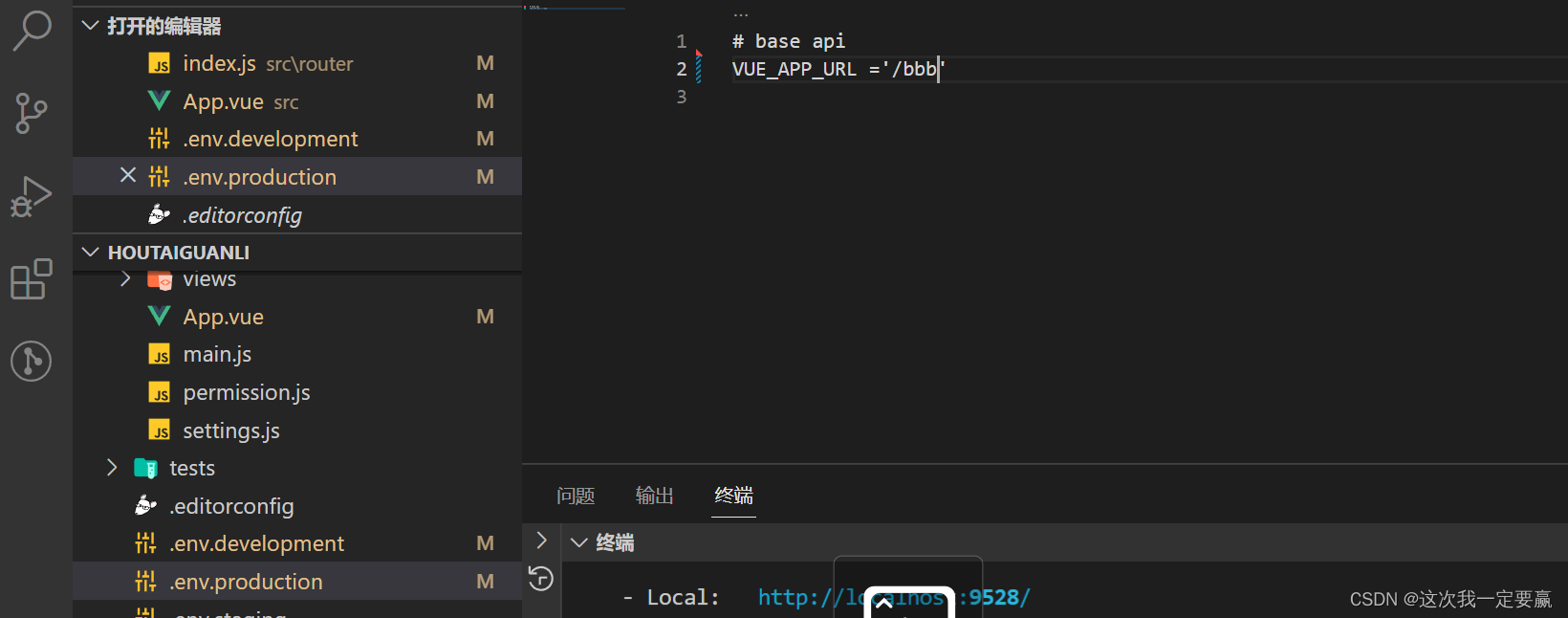1568x618 pixels.
Task: Click the 终端 terminal group label
Action: point(615,542)
